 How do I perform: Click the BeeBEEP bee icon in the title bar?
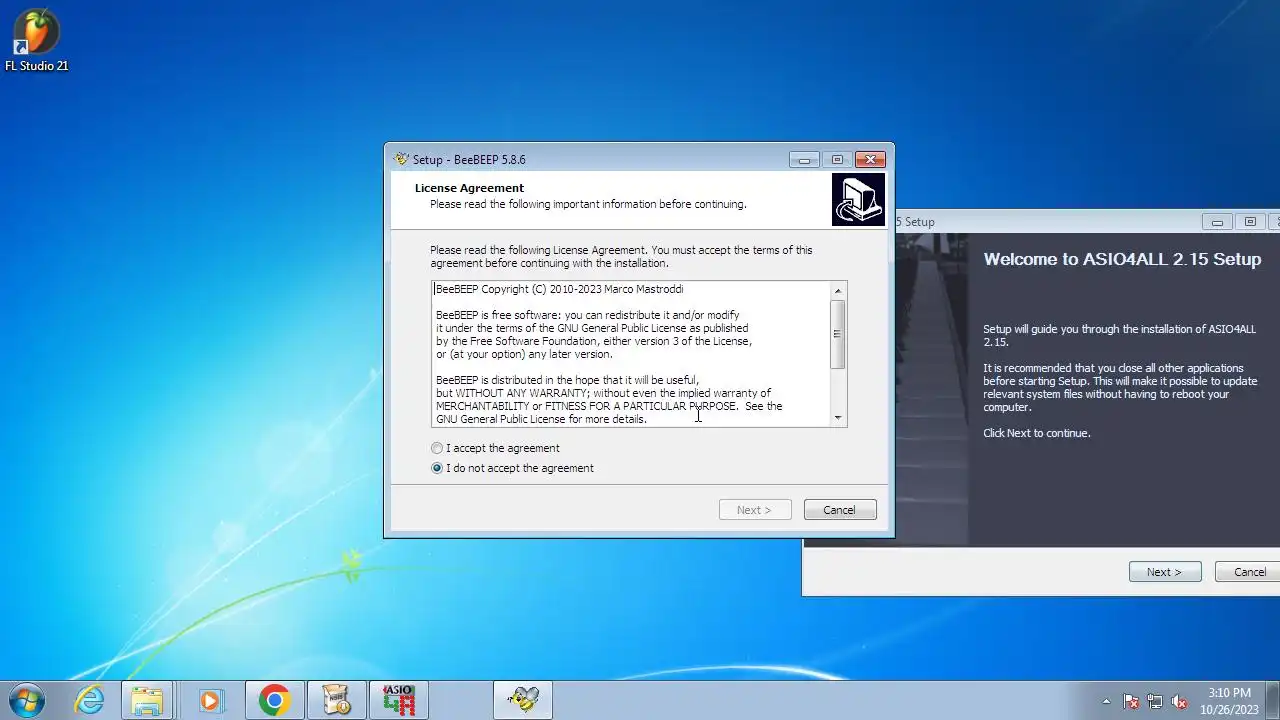(x=401, y=159)
